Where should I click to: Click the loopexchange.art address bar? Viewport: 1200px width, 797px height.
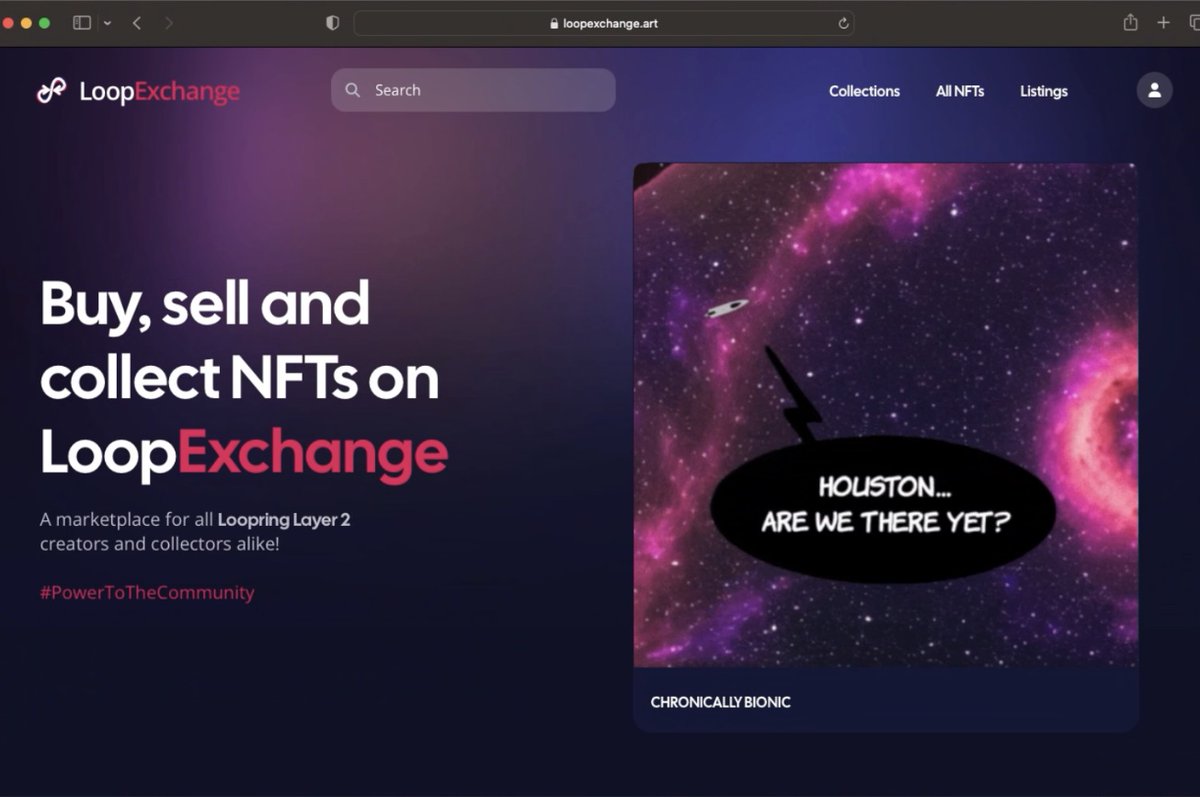tap(604, 23)
